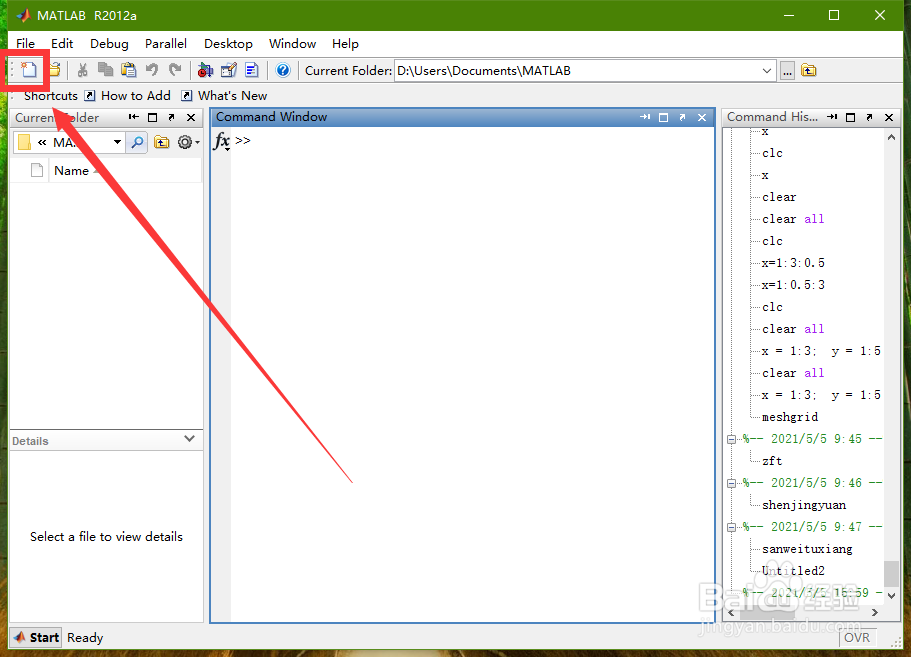Viewport: 911px width, 657px height.
Task: Click the Undo toolbar icon
Action: [x=152, y=70]
